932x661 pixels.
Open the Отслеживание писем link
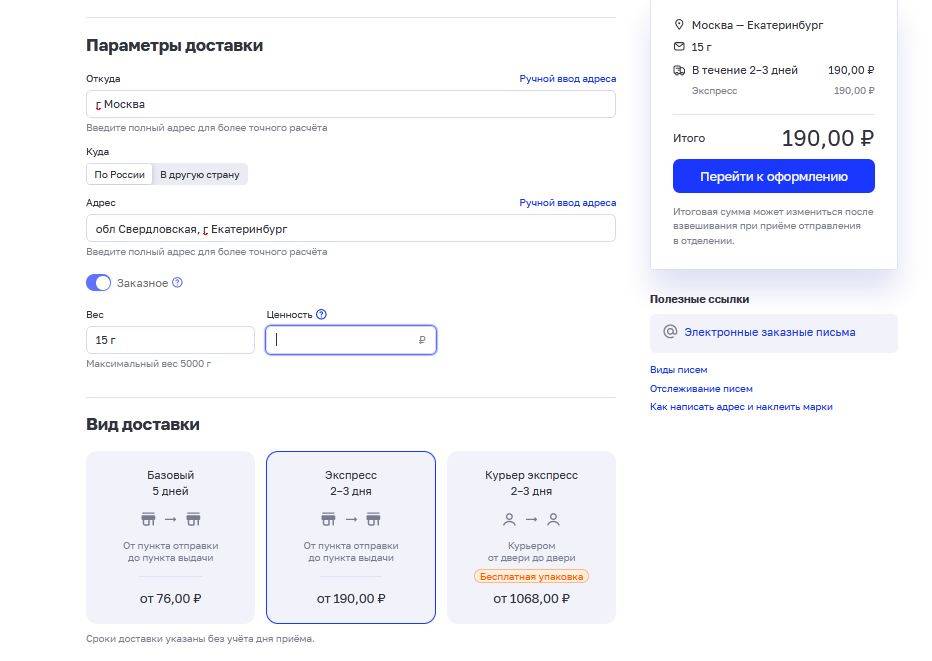coord(701,388)
